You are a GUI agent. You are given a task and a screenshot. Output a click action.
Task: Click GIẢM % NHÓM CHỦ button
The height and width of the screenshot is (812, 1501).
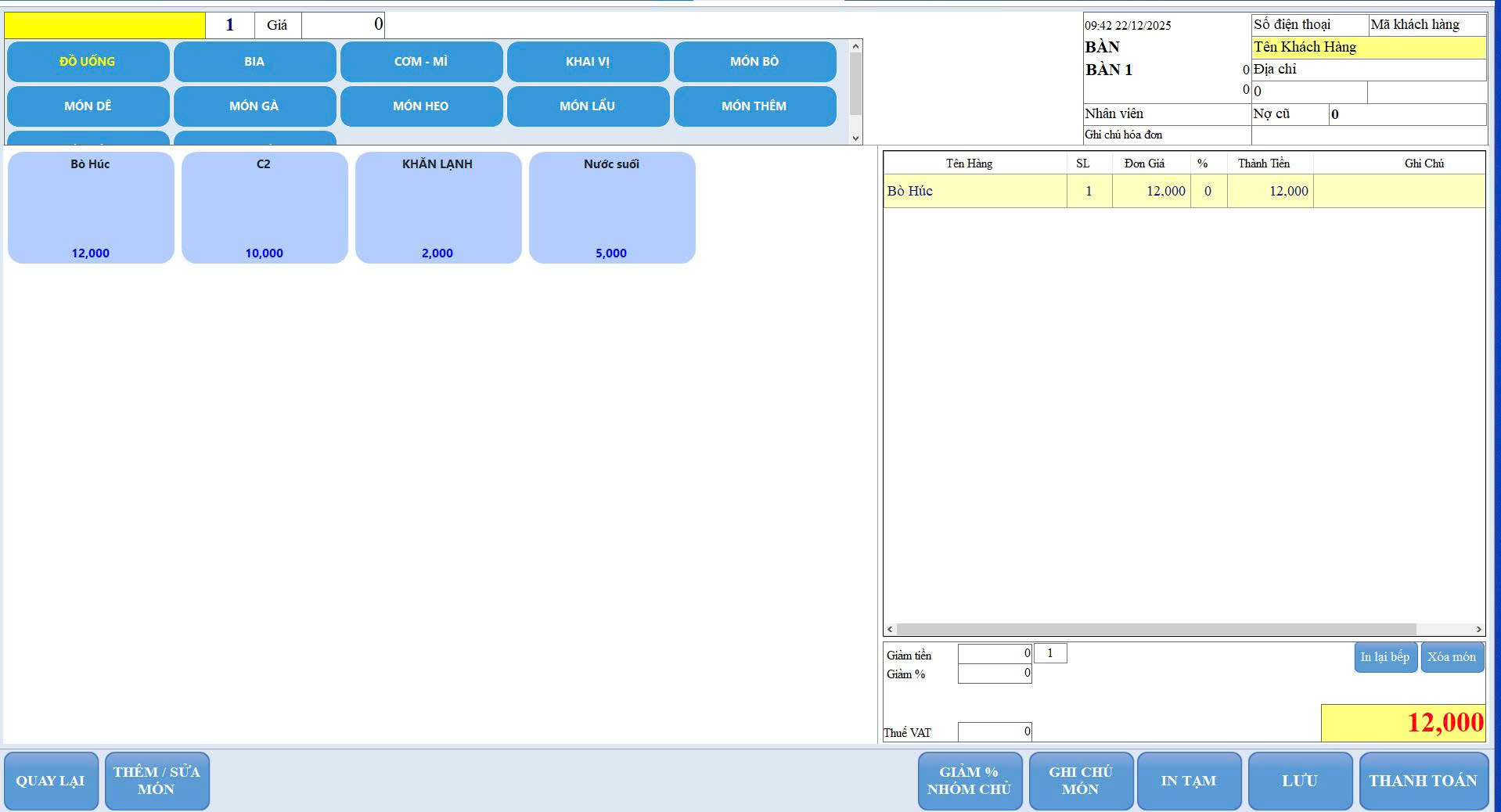(x=969, y=781)
